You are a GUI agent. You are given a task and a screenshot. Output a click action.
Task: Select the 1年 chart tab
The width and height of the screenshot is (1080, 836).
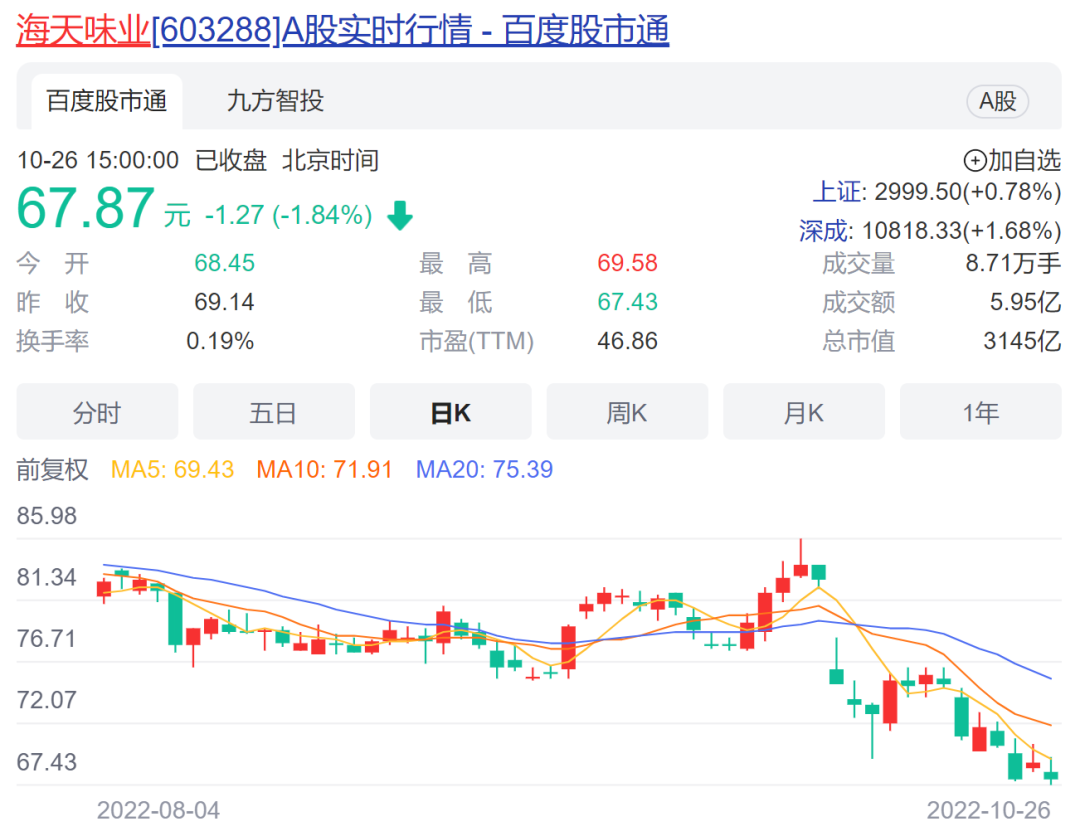click(980, 412)
